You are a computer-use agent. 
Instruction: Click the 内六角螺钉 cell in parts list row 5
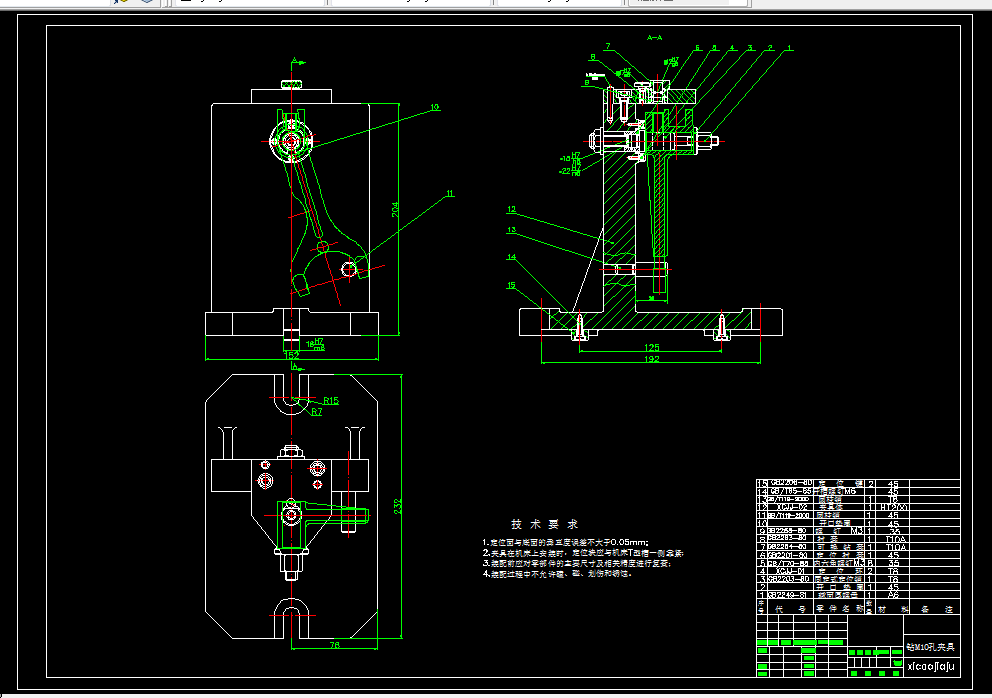click(839, 563)
